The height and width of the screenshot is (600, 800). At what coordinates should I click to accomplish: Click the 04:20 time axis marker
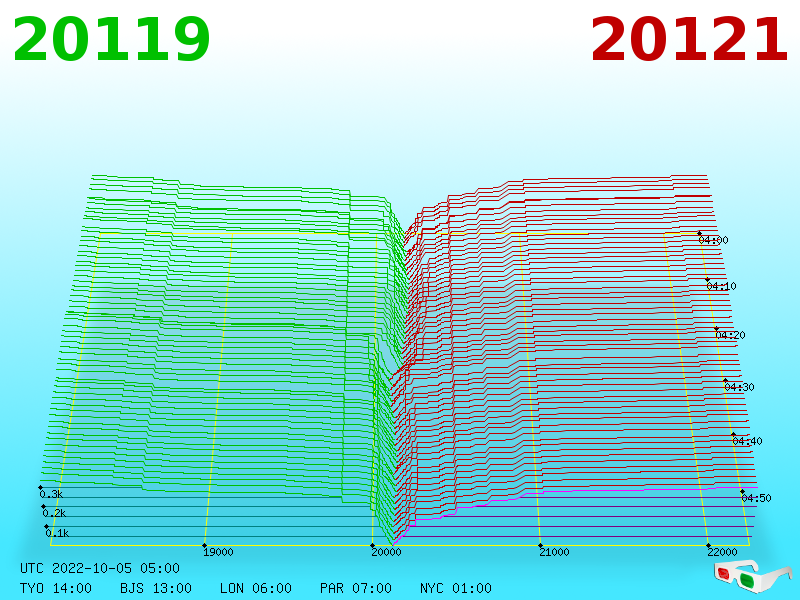point(731,335)
